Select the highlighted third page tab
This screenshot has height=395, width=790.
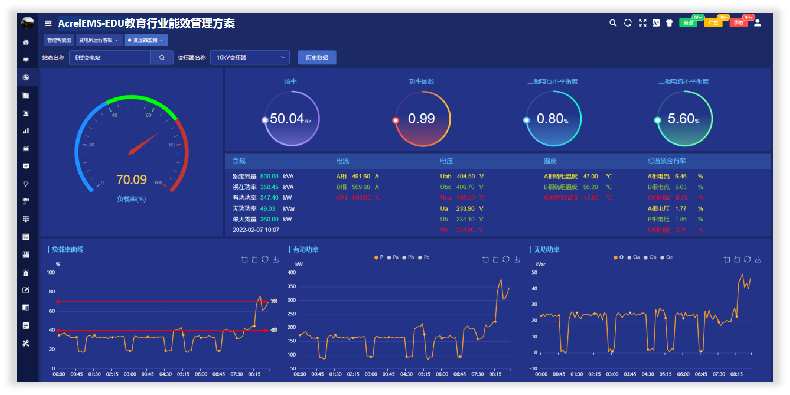click(x=146, y=40)
